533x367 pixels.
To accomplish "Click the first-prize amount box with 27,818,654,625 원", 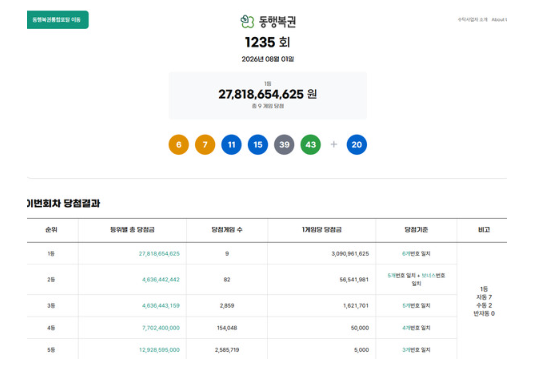I will [x=268, y=95].
